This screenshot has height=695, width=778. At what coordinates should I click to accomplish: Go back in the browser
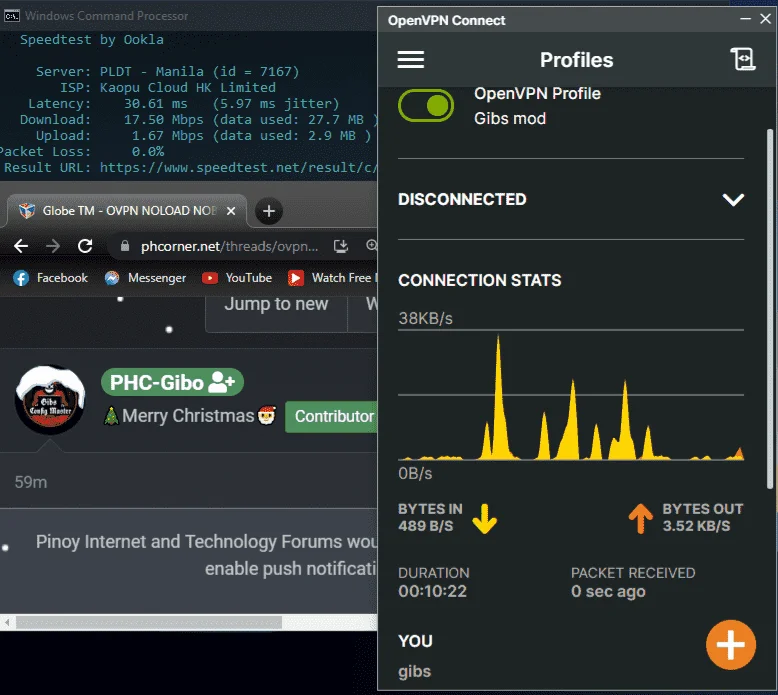tap(21, 246)
